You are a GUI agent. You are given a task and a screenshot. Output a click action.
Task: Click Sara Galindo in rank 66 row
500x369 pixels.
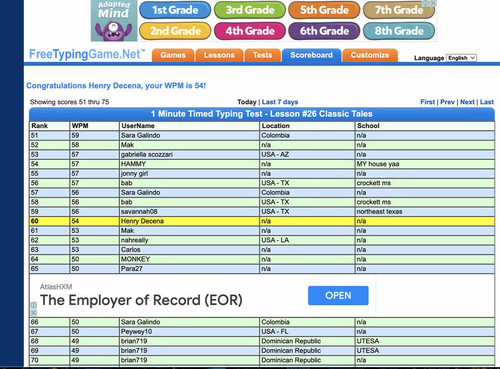tap(141, 322)
